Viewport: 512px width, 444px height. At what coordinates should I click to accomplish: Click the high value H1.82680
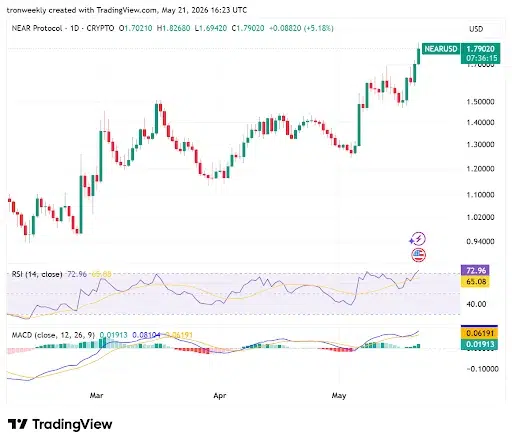173,28
